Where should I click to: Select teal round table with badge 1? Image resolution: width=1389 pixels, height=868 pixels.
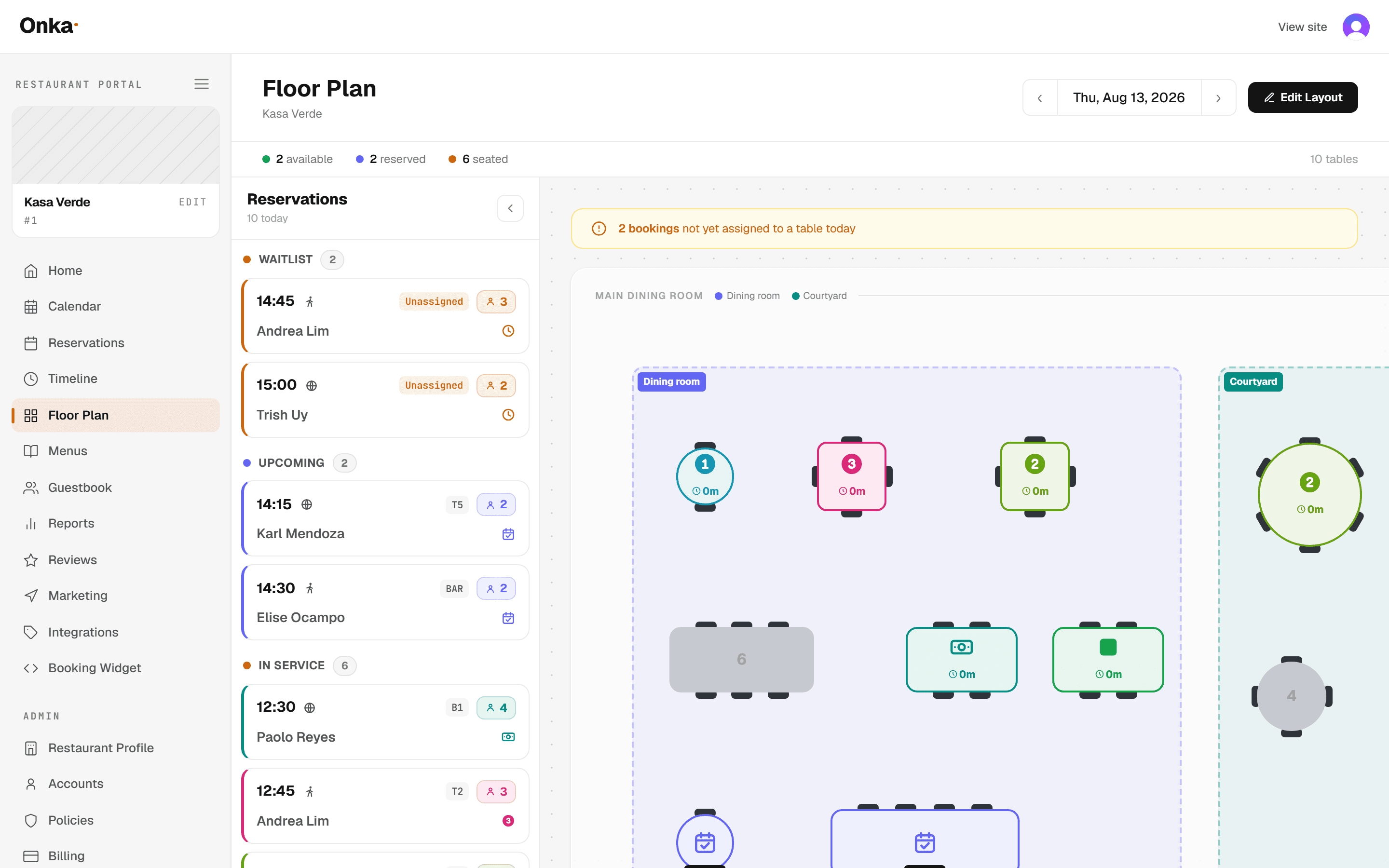705,476
